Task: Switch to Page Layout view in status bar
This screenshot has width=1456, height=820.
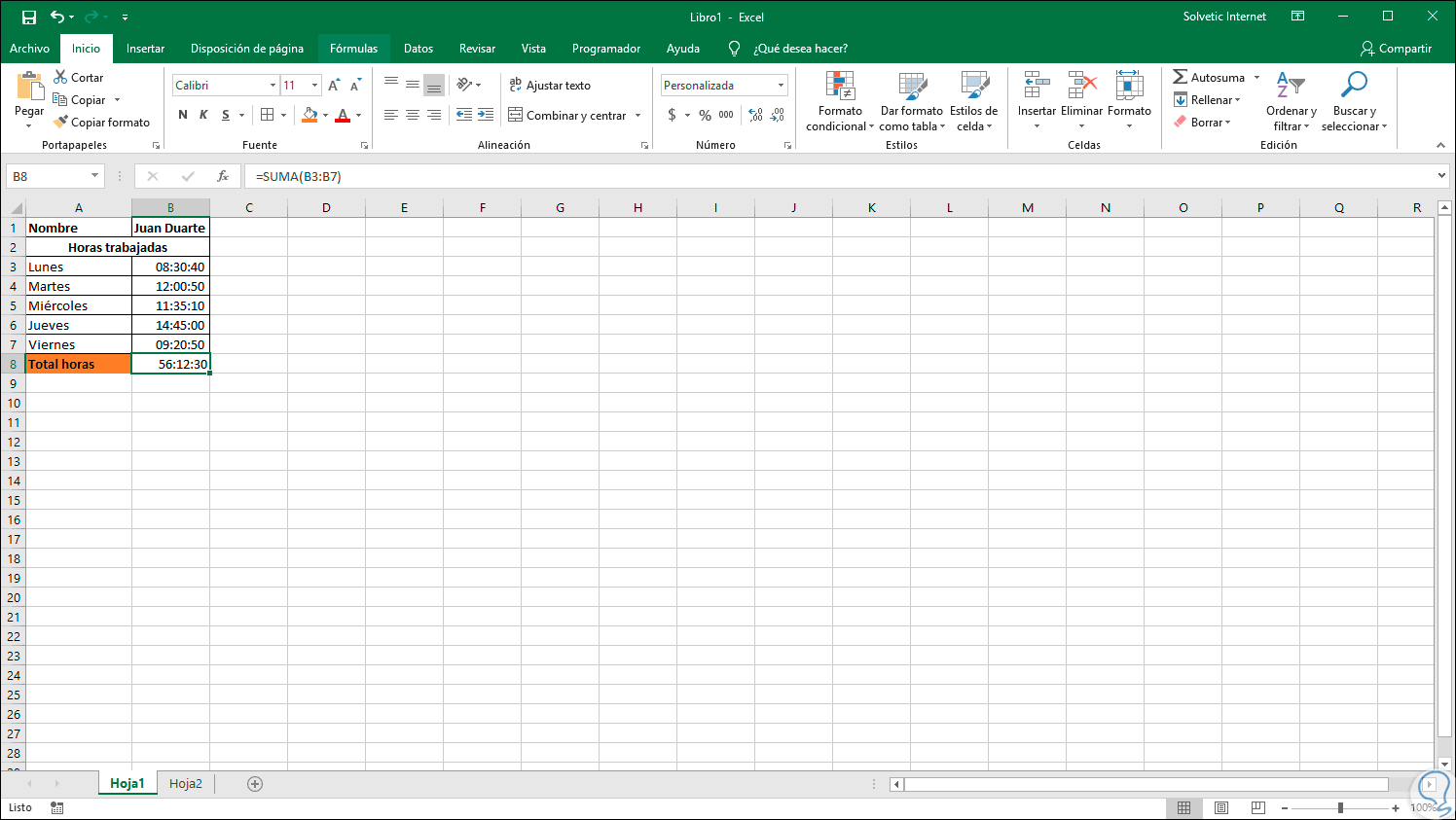Action: click(x=1221, y=808)
